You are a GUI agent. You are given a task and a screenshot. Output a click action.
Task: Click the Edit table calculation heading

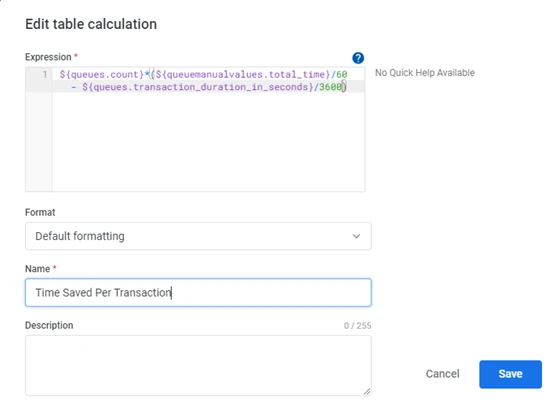click(x=91, y=24)
